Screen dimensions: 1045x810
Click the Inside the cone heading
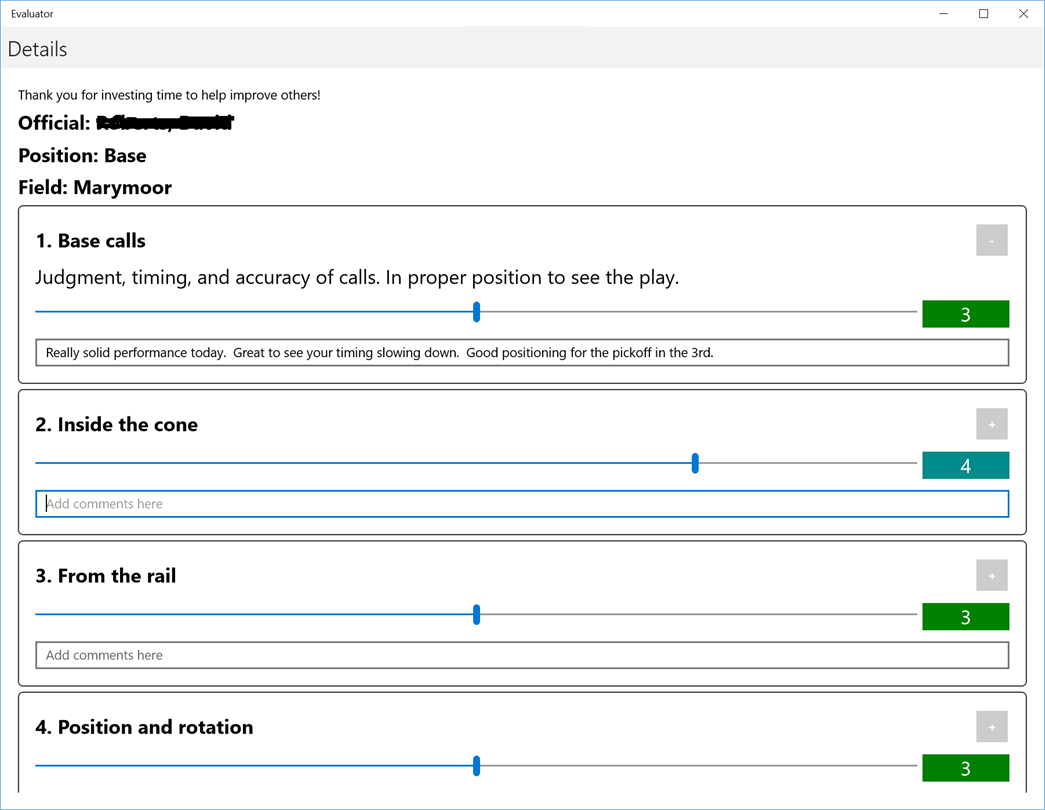(x=117, y=425)
